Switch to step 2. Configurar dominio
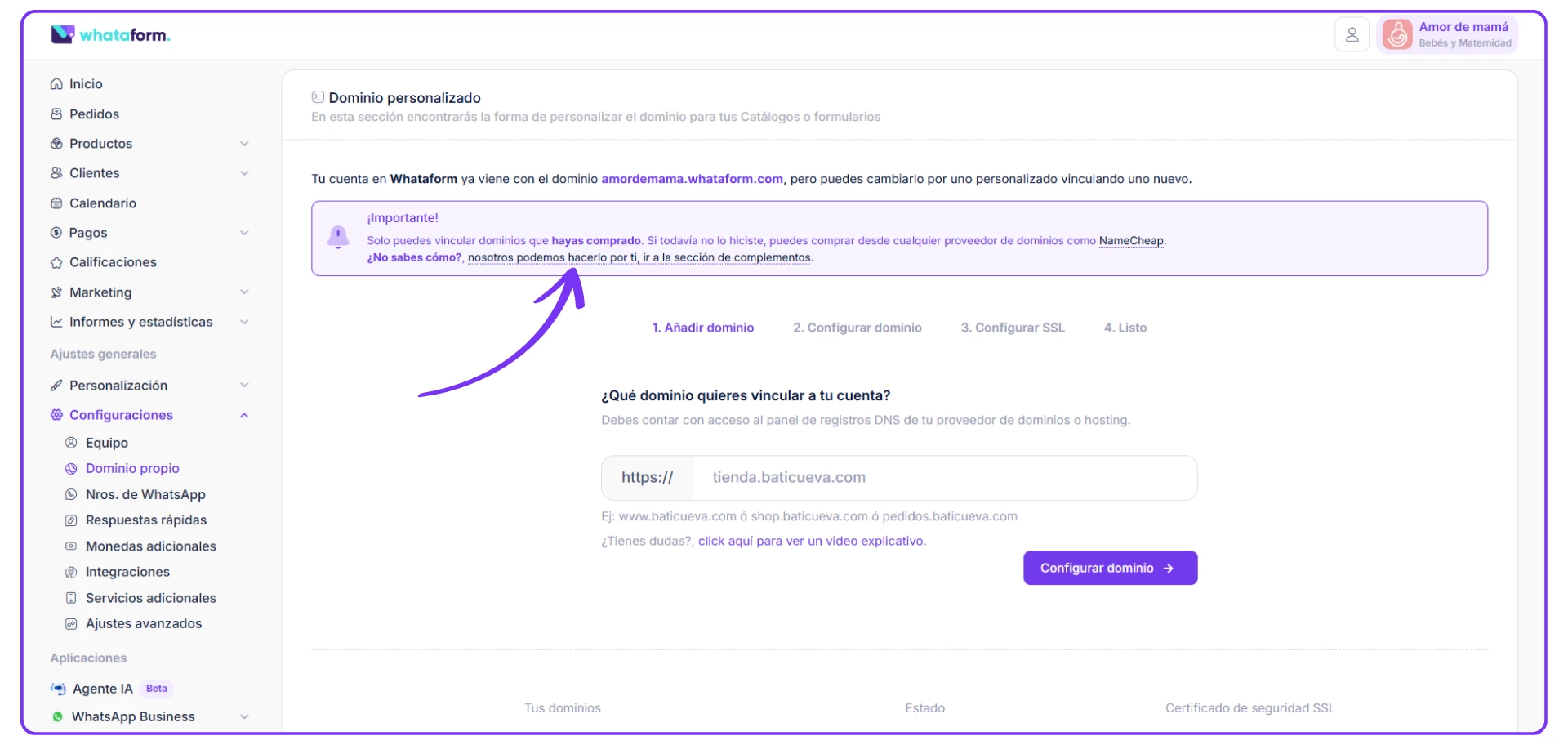 857,328
